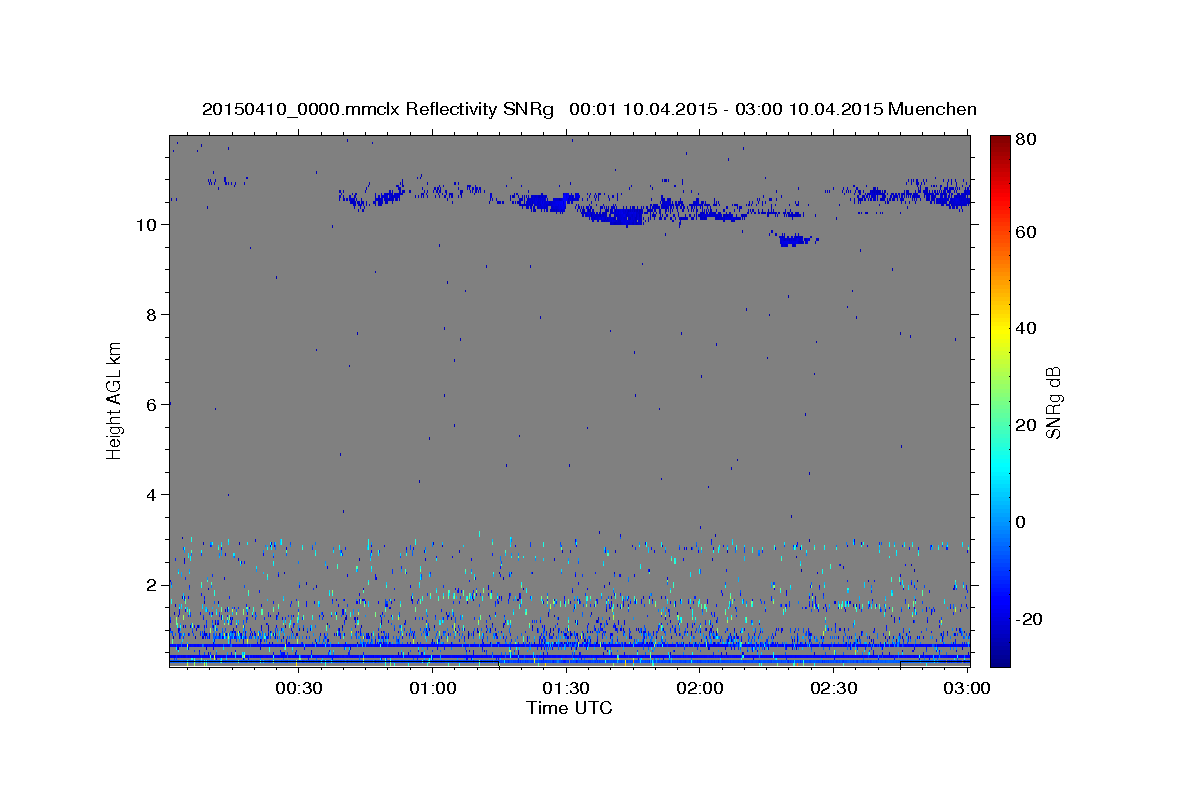Click the plot title '20150410_0000.mmclx Reflectivity SNRg'
The height and width of the screenshot is (800, 1200).
click(378, 109)
